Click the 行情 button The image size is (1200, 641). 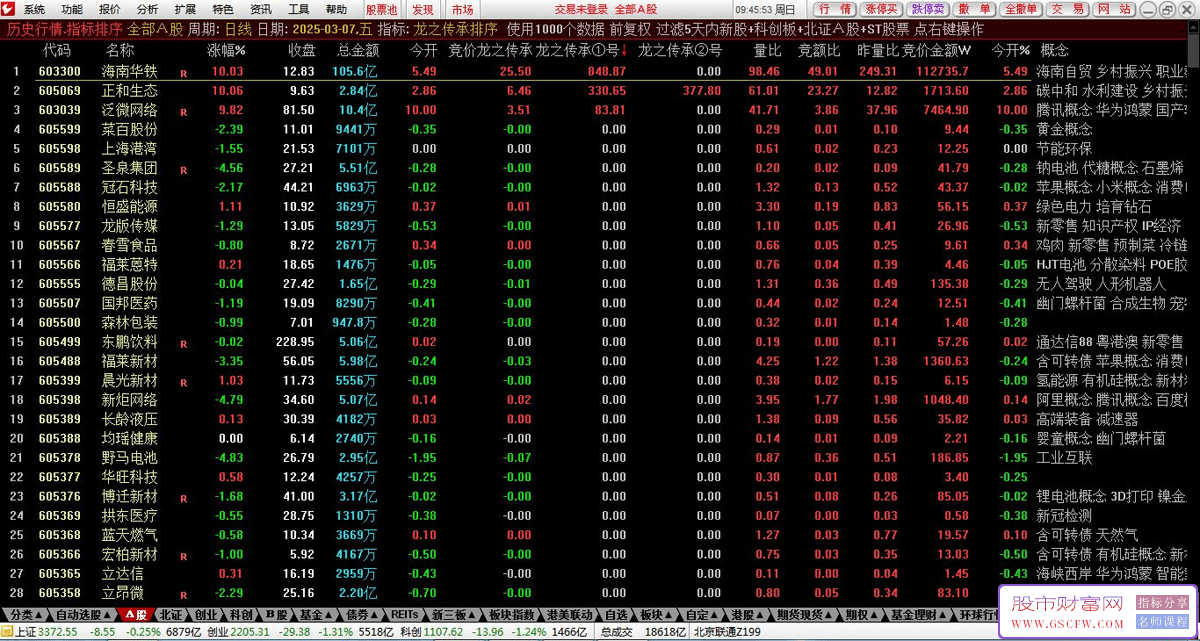coord(833,9)
